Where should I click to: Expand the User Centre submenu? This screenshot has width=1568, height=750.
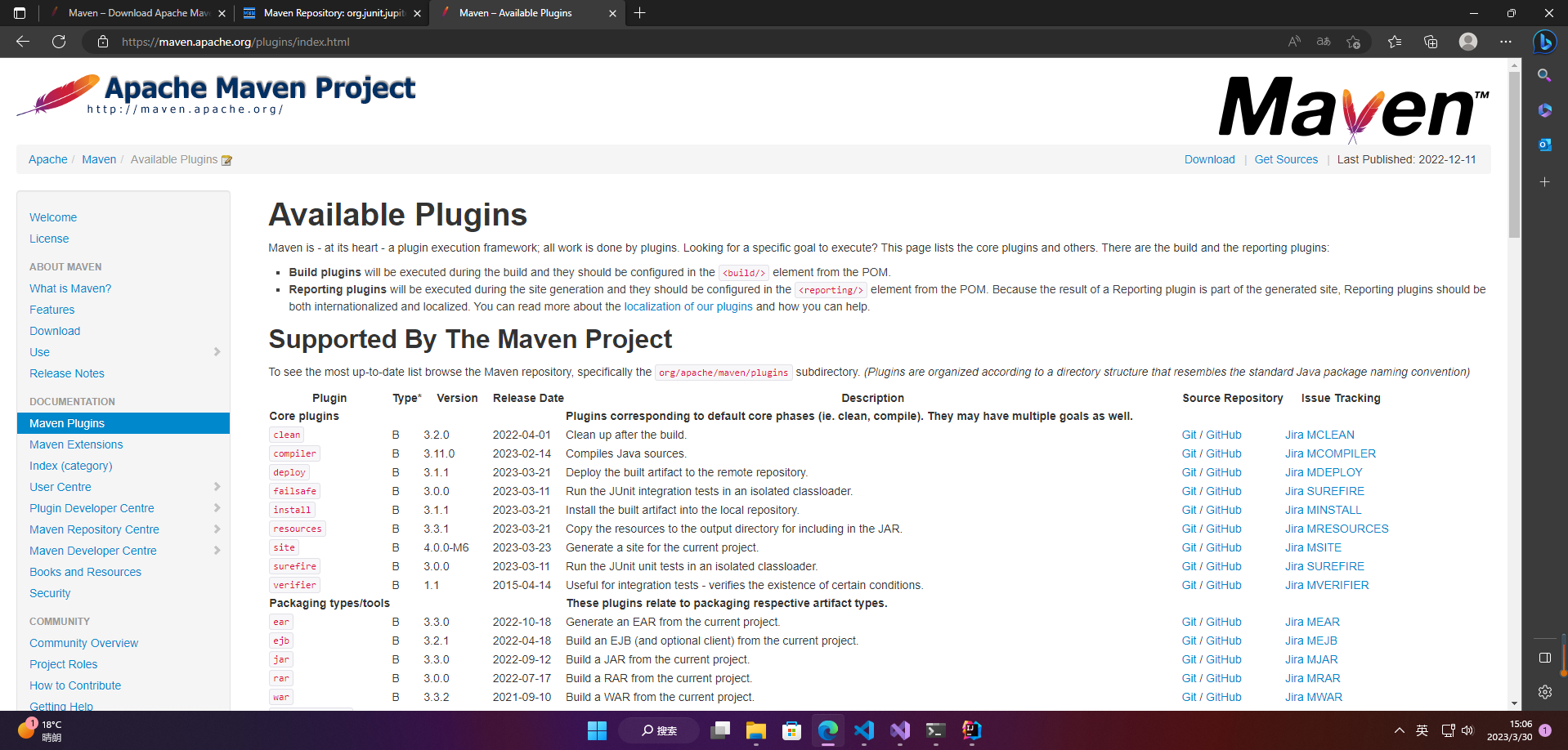(x=217, y=487)
